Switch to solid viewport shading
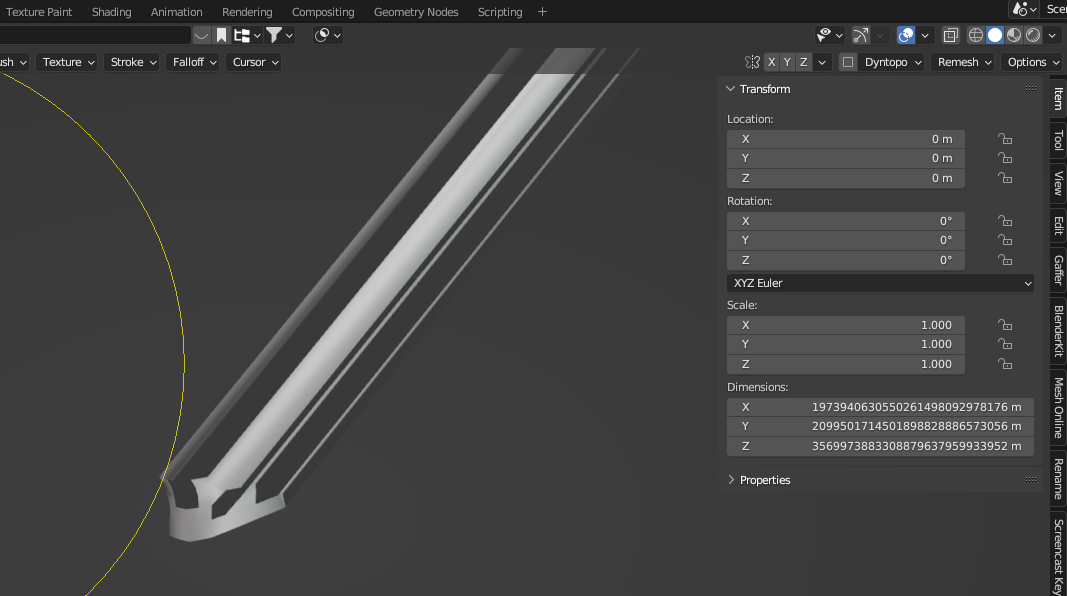The height and width of the screenshot is (596, 1067). pos(995,35)
